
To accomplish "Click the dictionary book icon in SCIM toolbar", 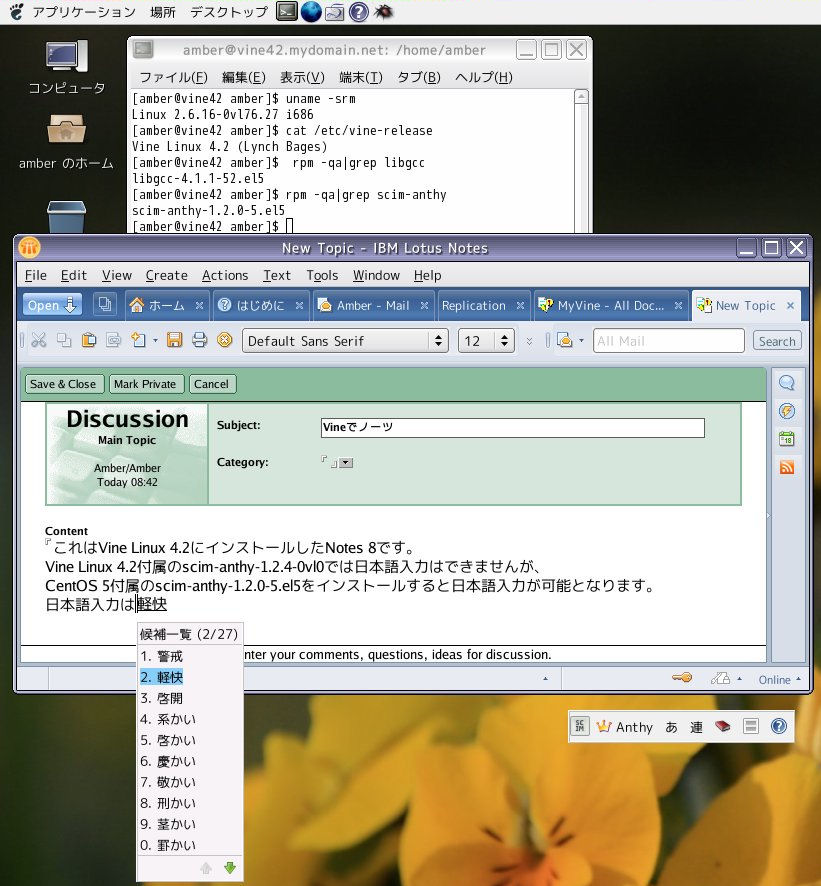I will pyautogui.click(x=722, y=727).
